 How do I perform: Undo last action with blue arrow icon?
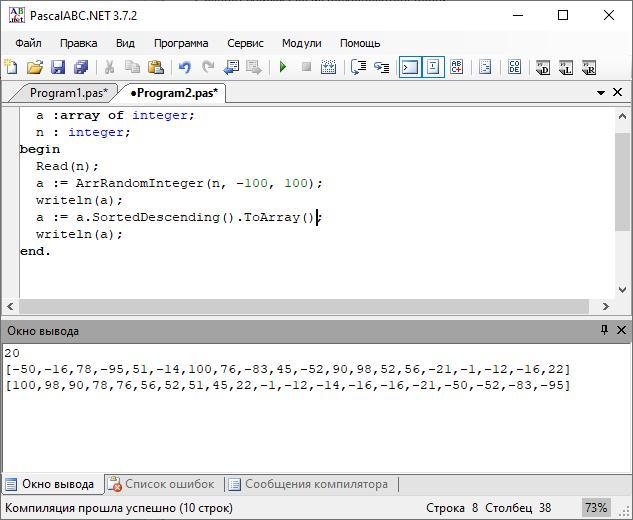[x=184, y=67]
